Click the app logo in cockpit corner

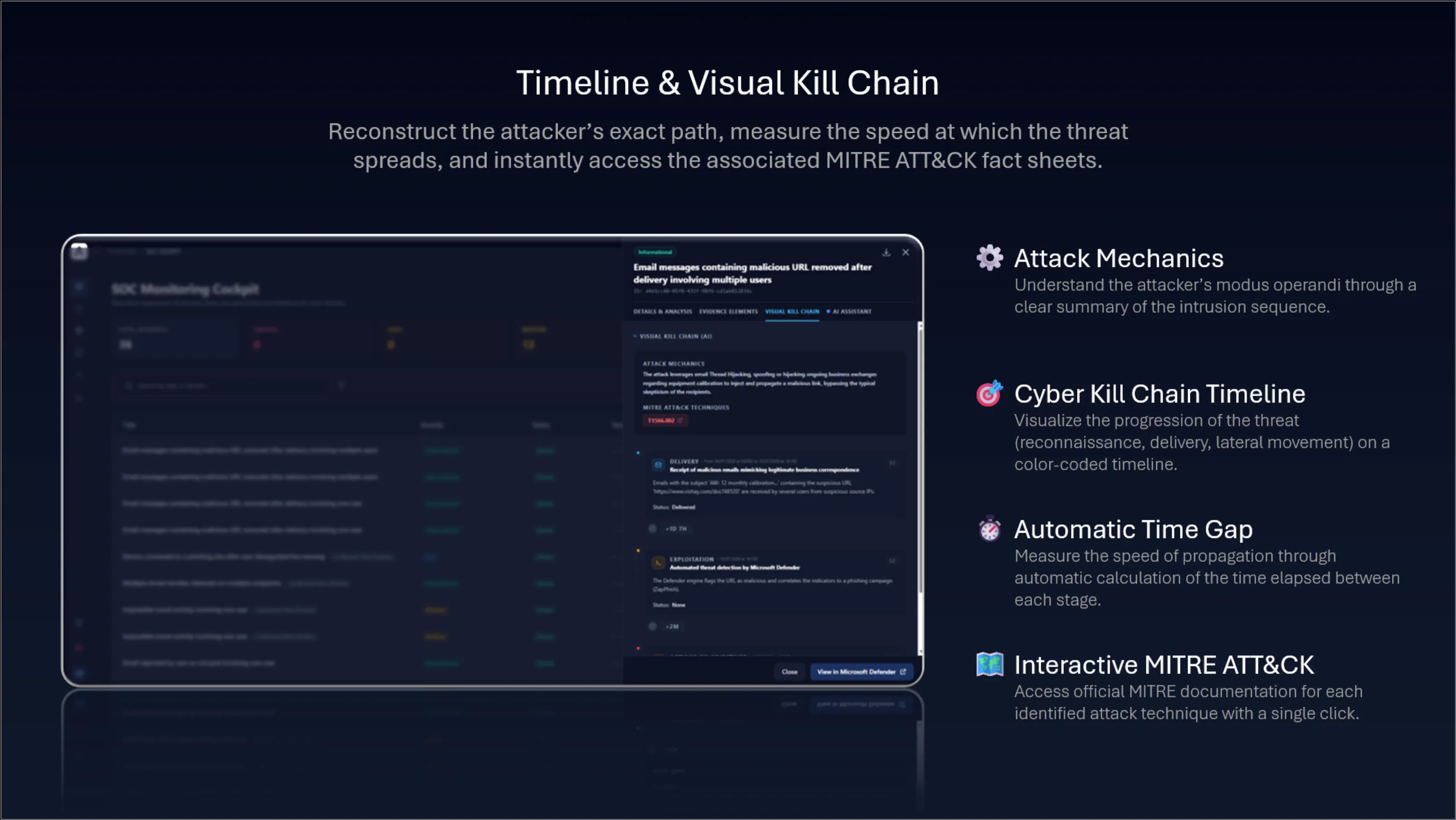point(79,252)
